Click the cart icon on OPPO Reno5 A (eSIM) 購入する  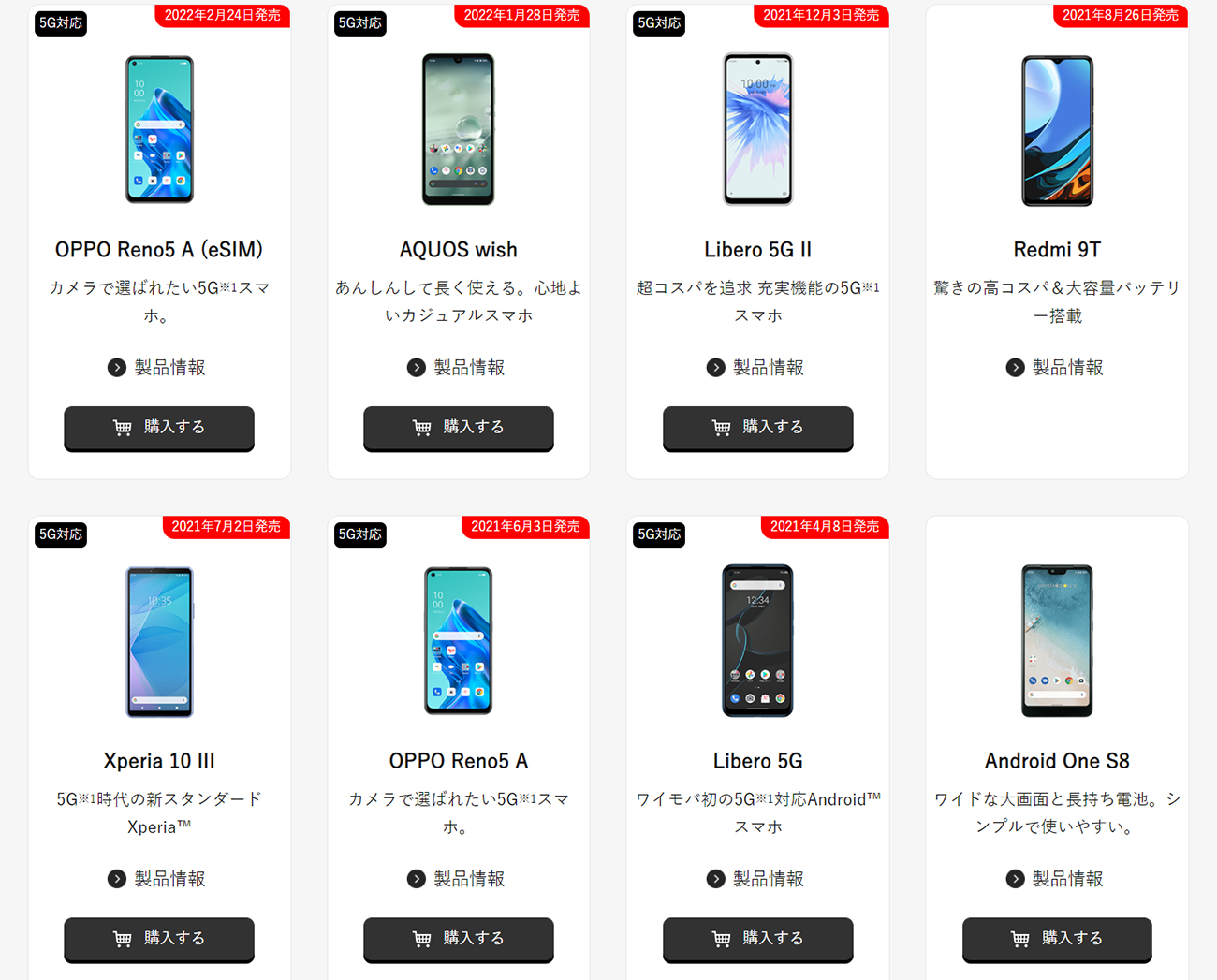pos(123,428)
